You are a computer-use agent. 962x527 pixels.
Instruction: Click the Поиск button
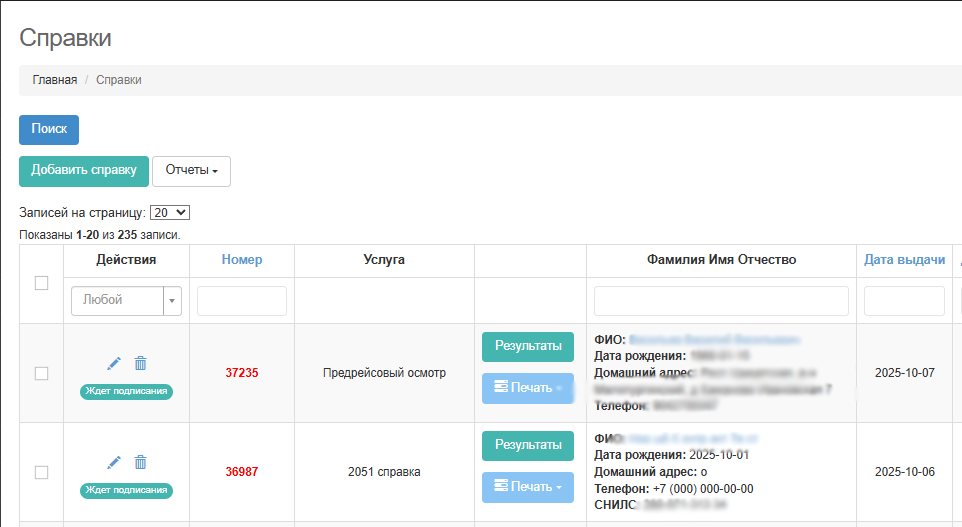pos(49,130)
